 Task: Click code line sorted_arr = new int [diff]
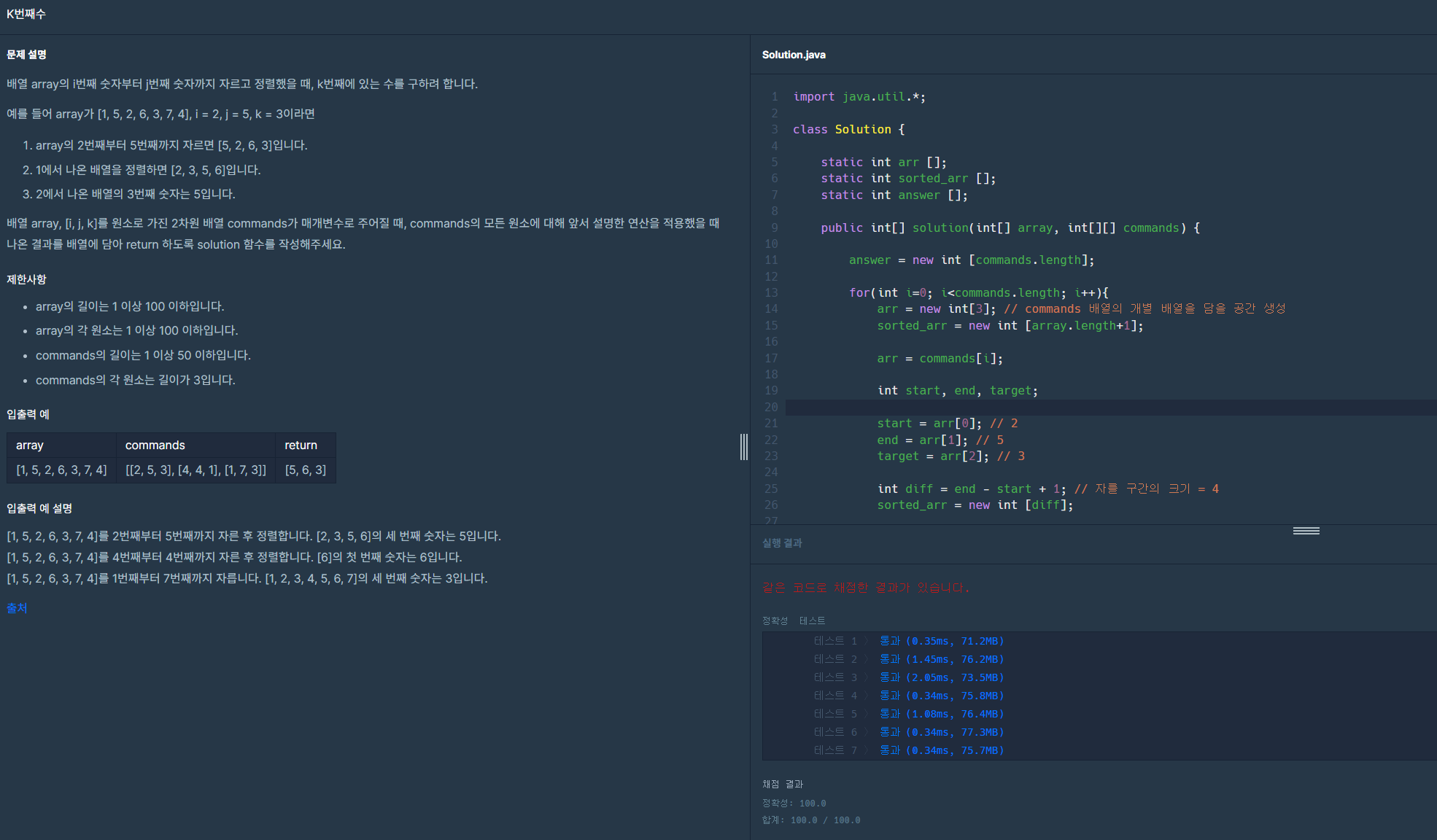[975, 505]
